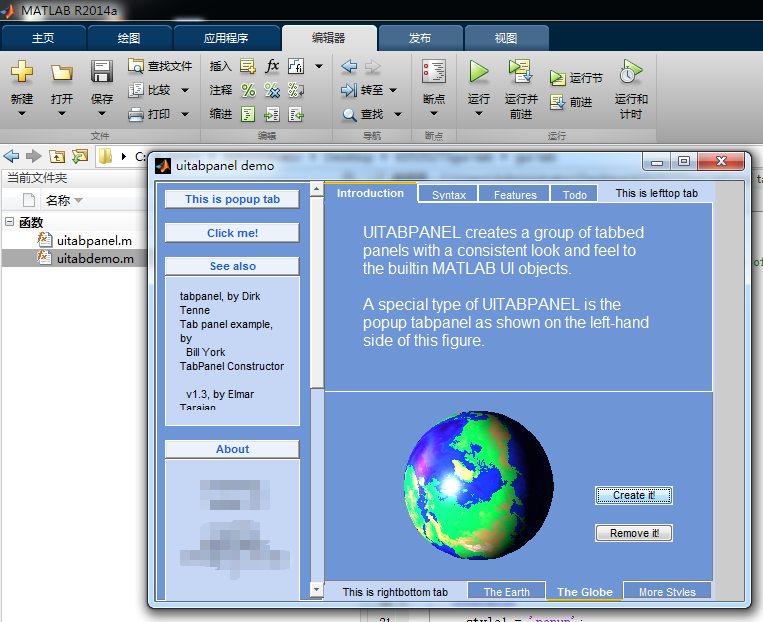Switch to the 发布 ribbon tab
The height and width of the screenshot is (622, 763).
click(x=420, y=38)
